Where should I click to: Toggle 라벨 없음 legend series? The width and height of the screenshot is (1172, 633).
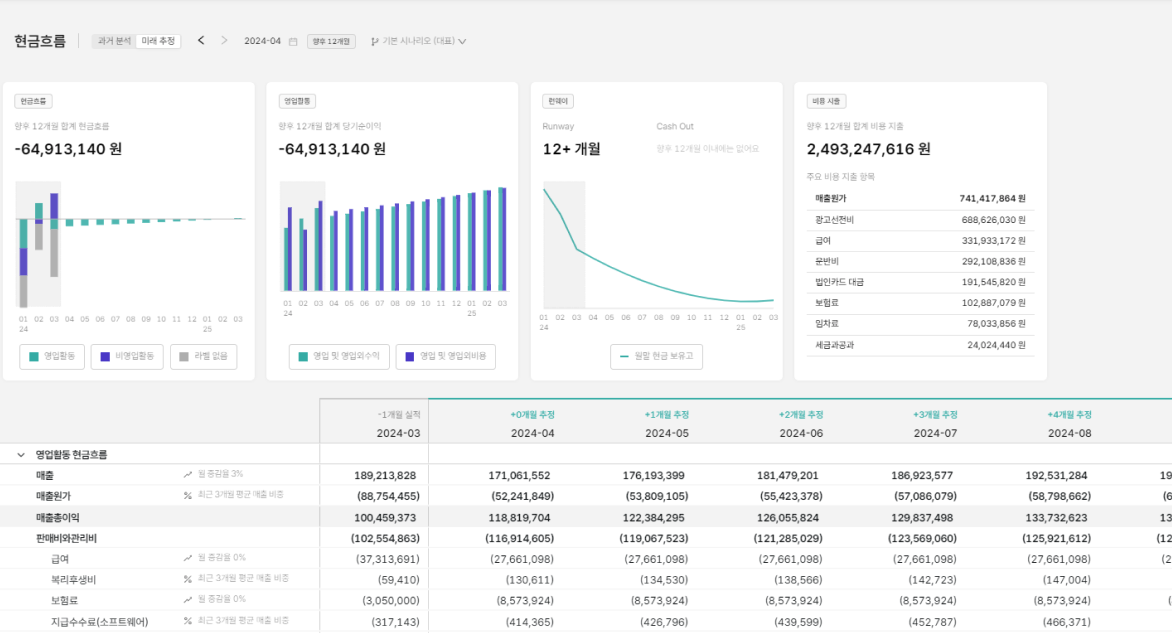(204, 356)
